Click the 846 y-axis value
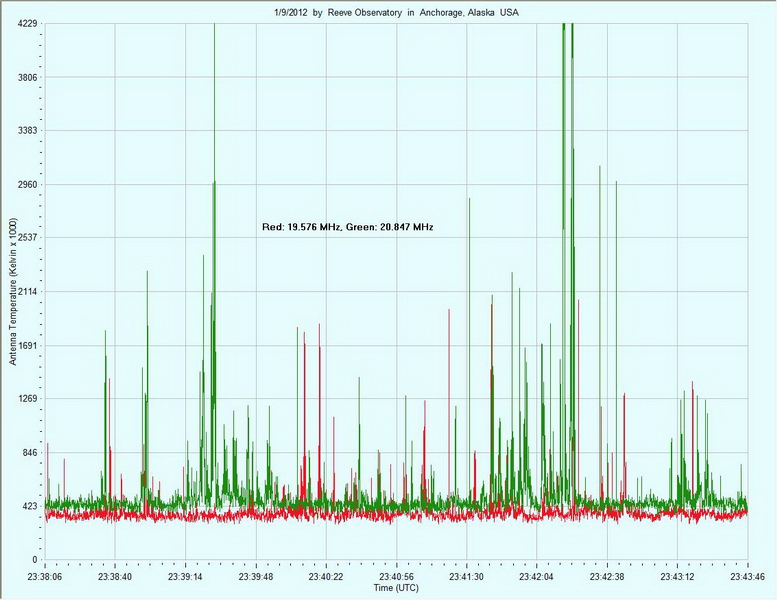 point(30,452)
